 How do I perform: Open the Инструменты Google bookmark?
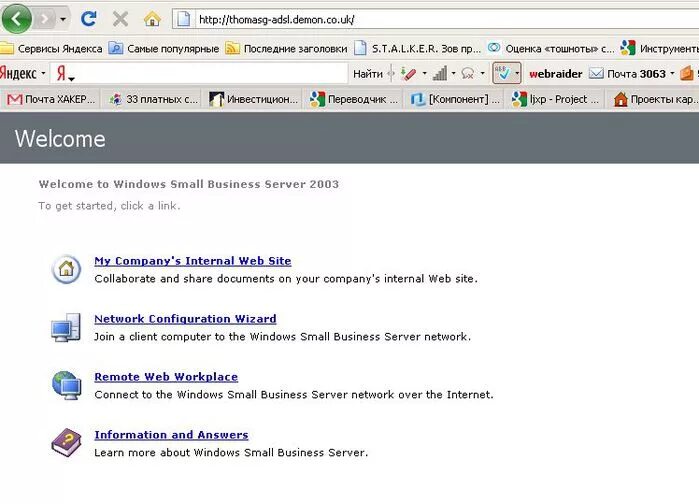(x=660, y=48)
